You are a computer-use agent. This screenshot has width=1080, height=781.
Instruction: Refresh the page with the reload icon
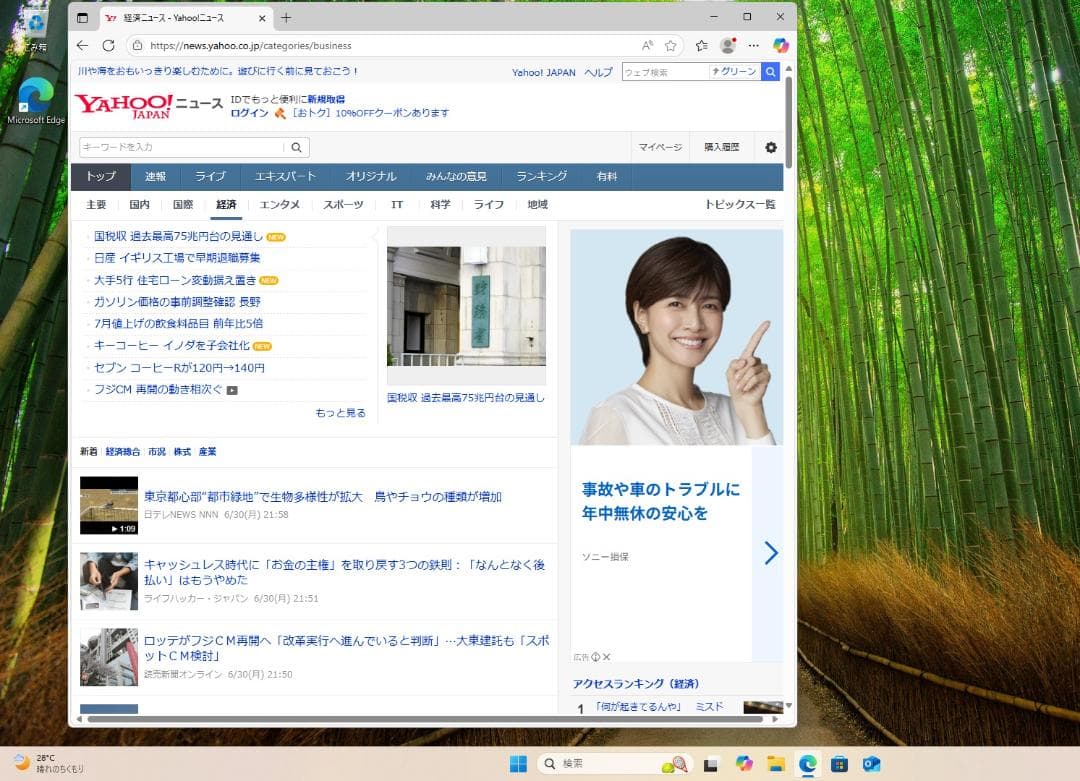[x=108, y=45]
